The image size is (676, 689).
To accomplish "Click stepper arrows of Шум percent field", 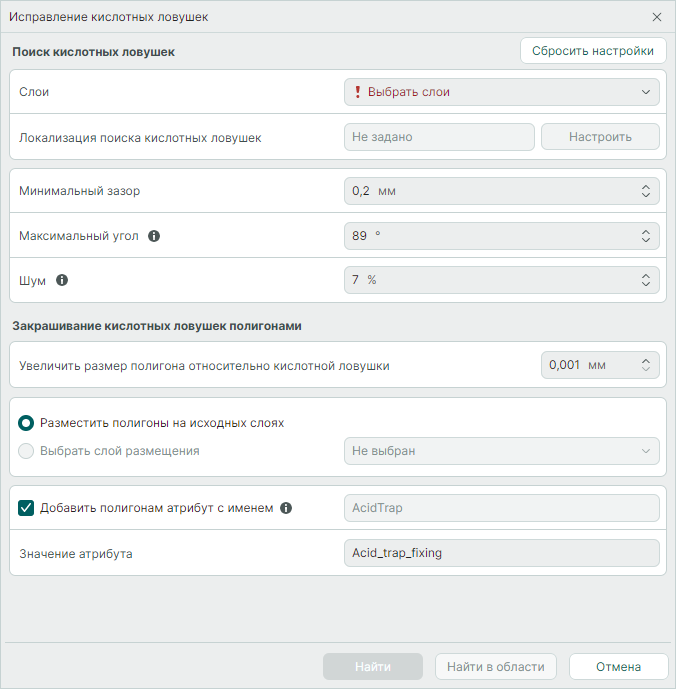I will (x=645, y=280).
